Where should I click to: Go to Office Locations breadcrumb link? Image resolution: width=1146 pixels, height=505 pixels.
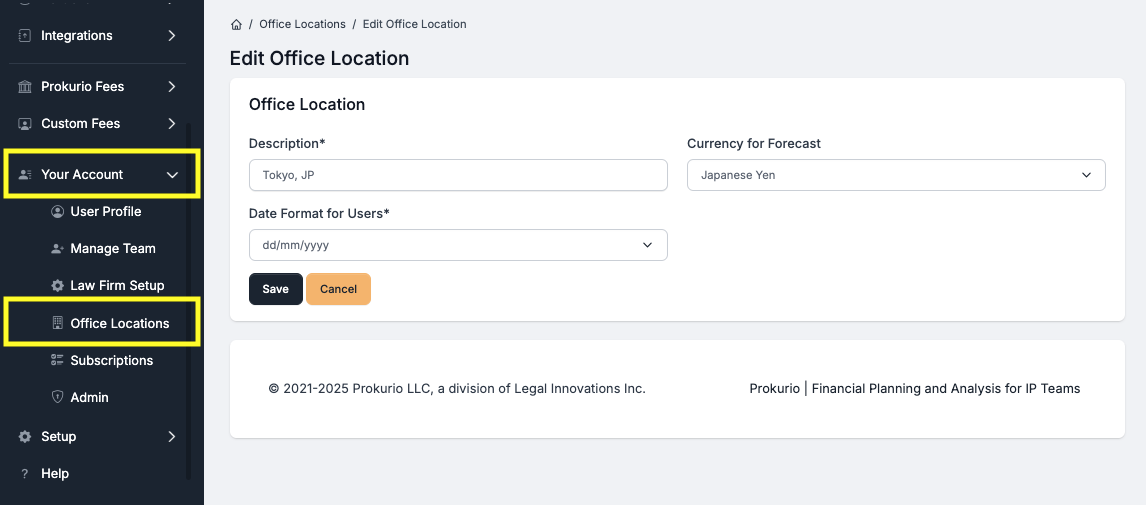[x=302, y=24]
